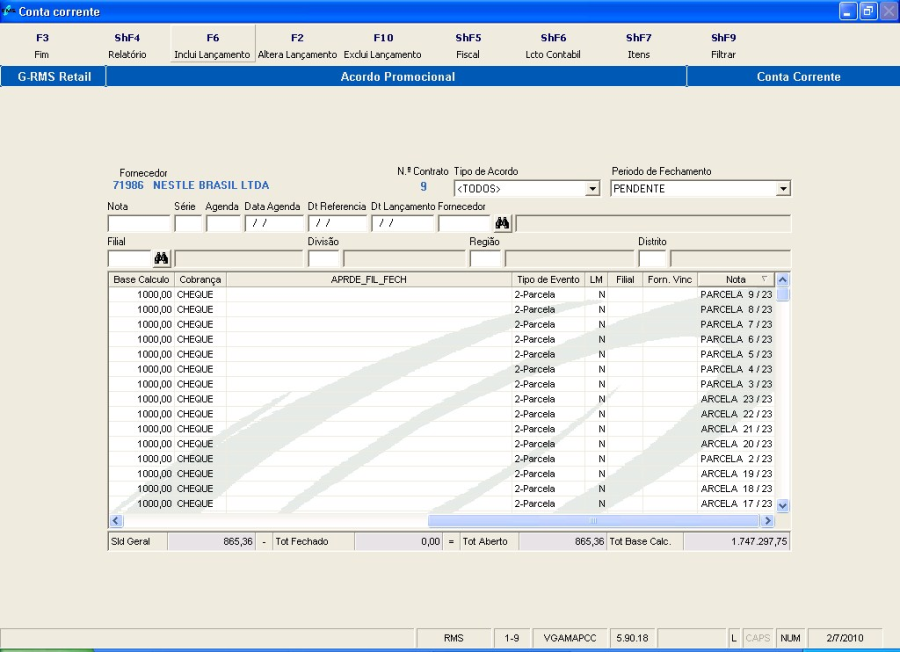Select the row PARCELA 4 / 23
The width and height of the screenshot is (900, 652).
click(441, 369)
